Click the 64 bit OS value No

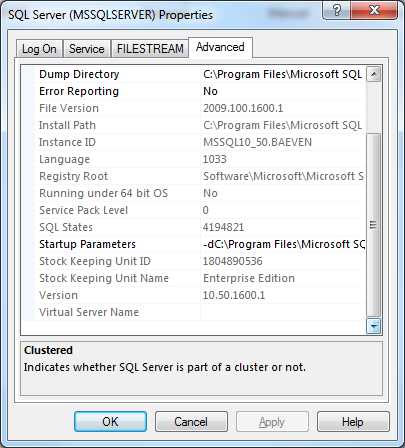pyautogui.click(x=282, y=193)
